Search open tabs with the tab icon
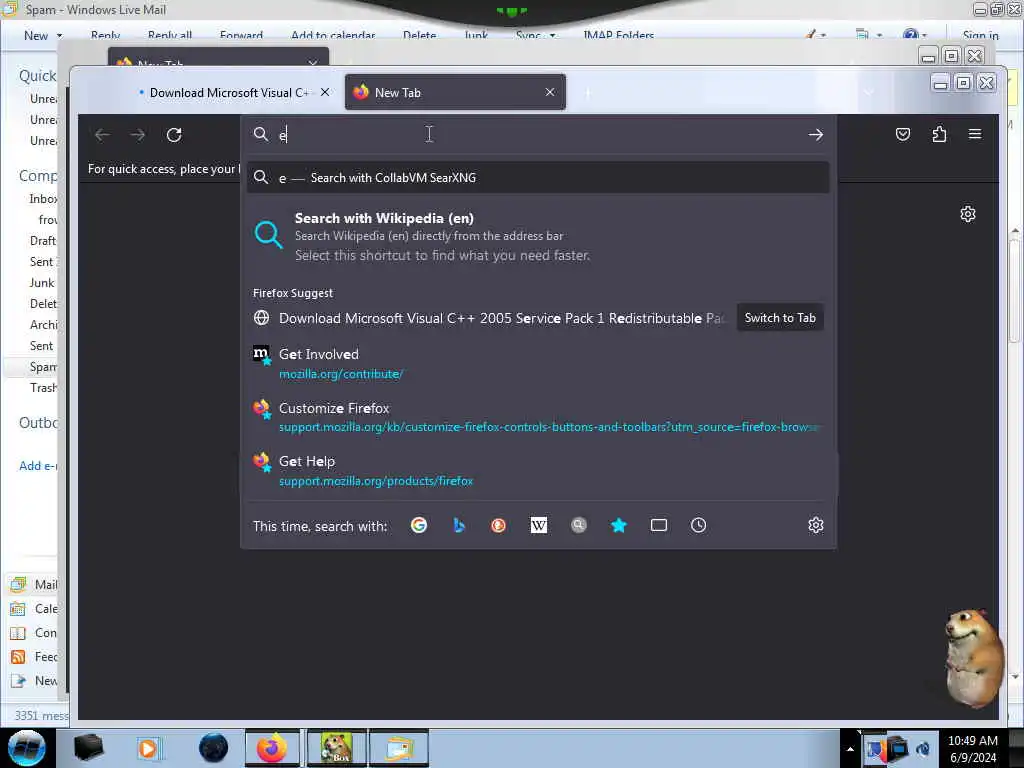 point(659,525)
